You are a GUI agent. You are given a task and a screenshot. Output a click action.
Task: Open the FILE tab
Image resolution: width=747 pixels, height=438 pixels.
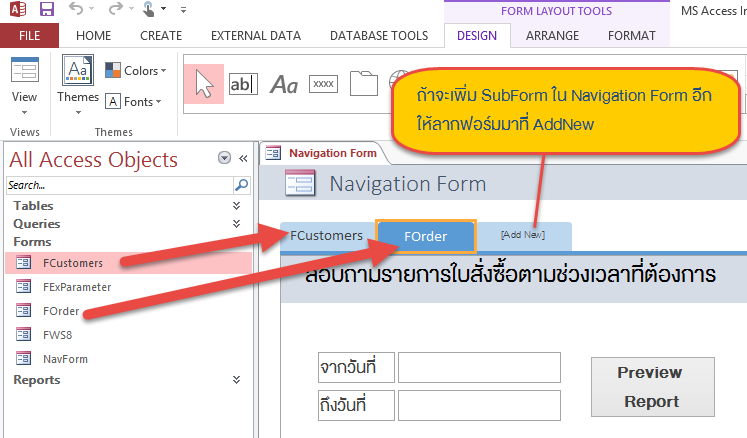click(x=30, y=36)
